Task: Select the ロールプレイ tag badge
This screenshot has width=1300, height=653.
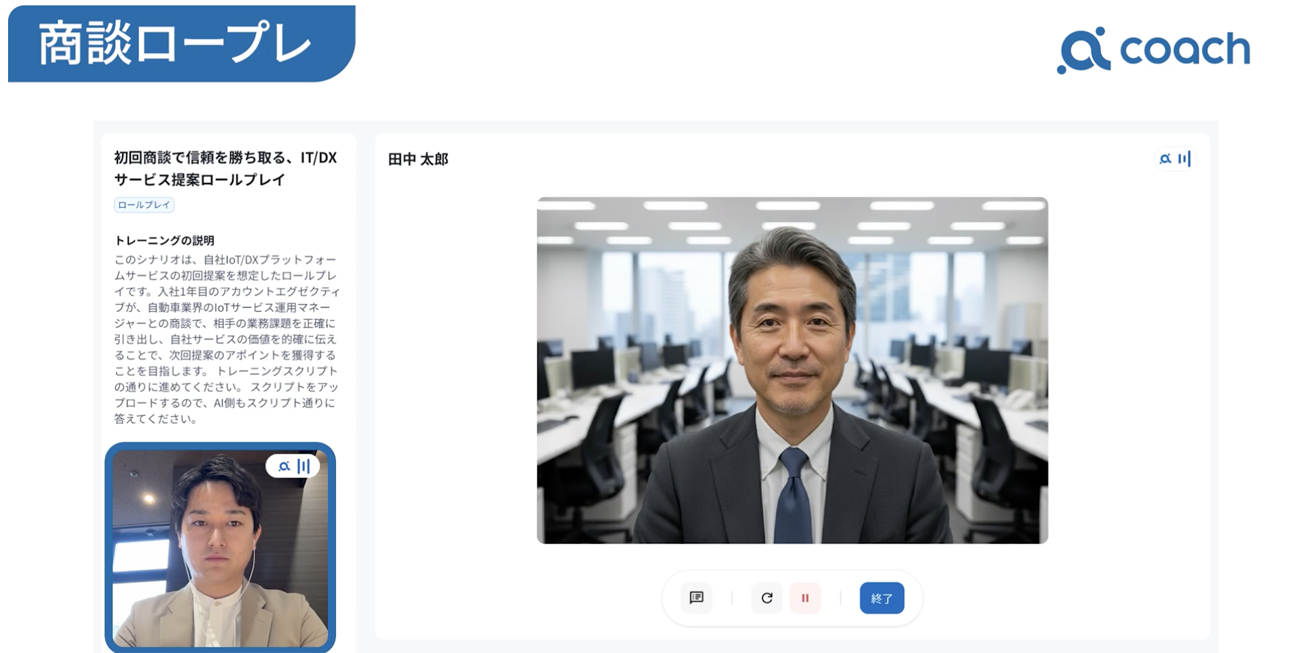Action: [144, 205]
